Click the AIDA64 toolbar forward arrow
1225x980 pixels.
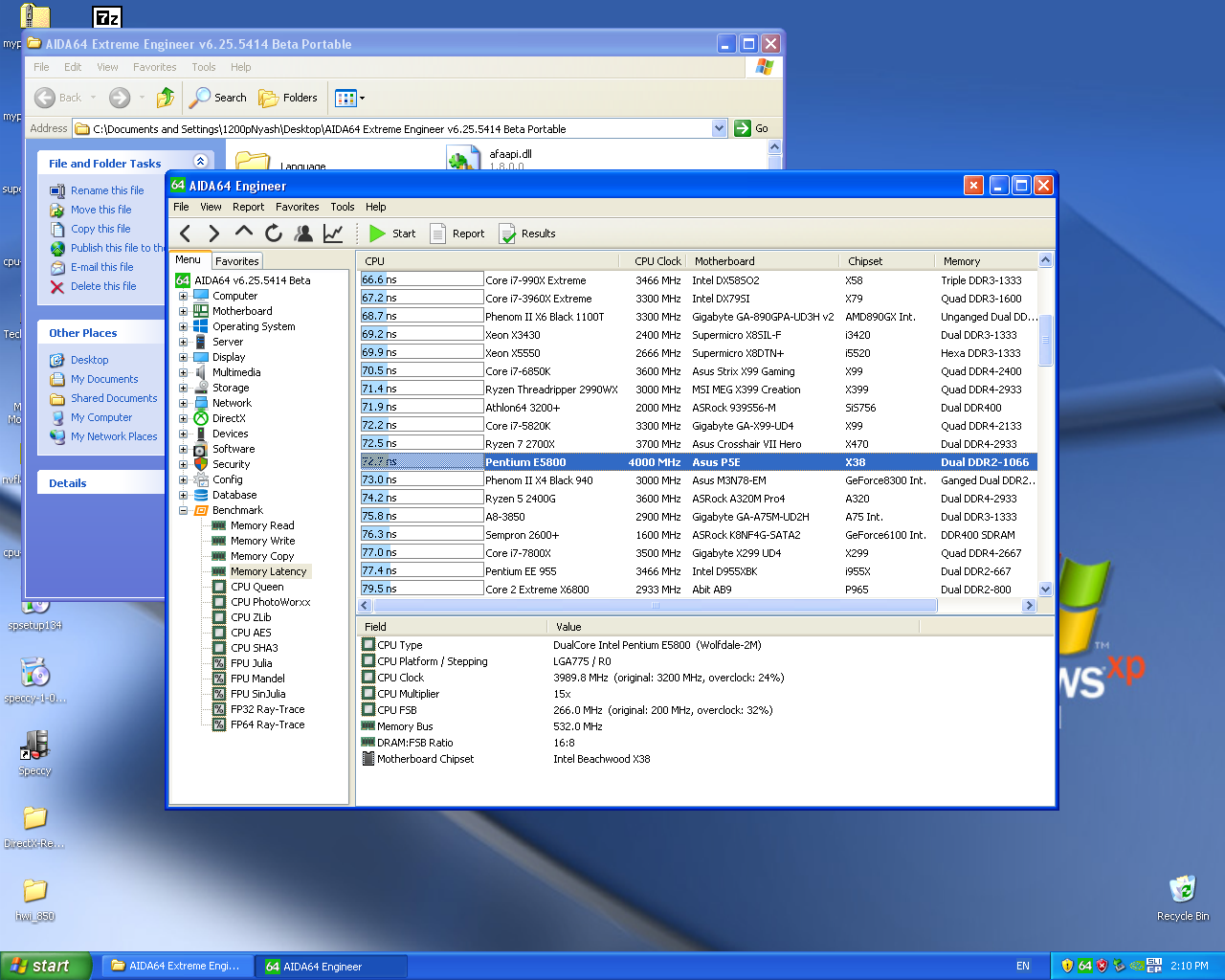click(x=214, y=233)
